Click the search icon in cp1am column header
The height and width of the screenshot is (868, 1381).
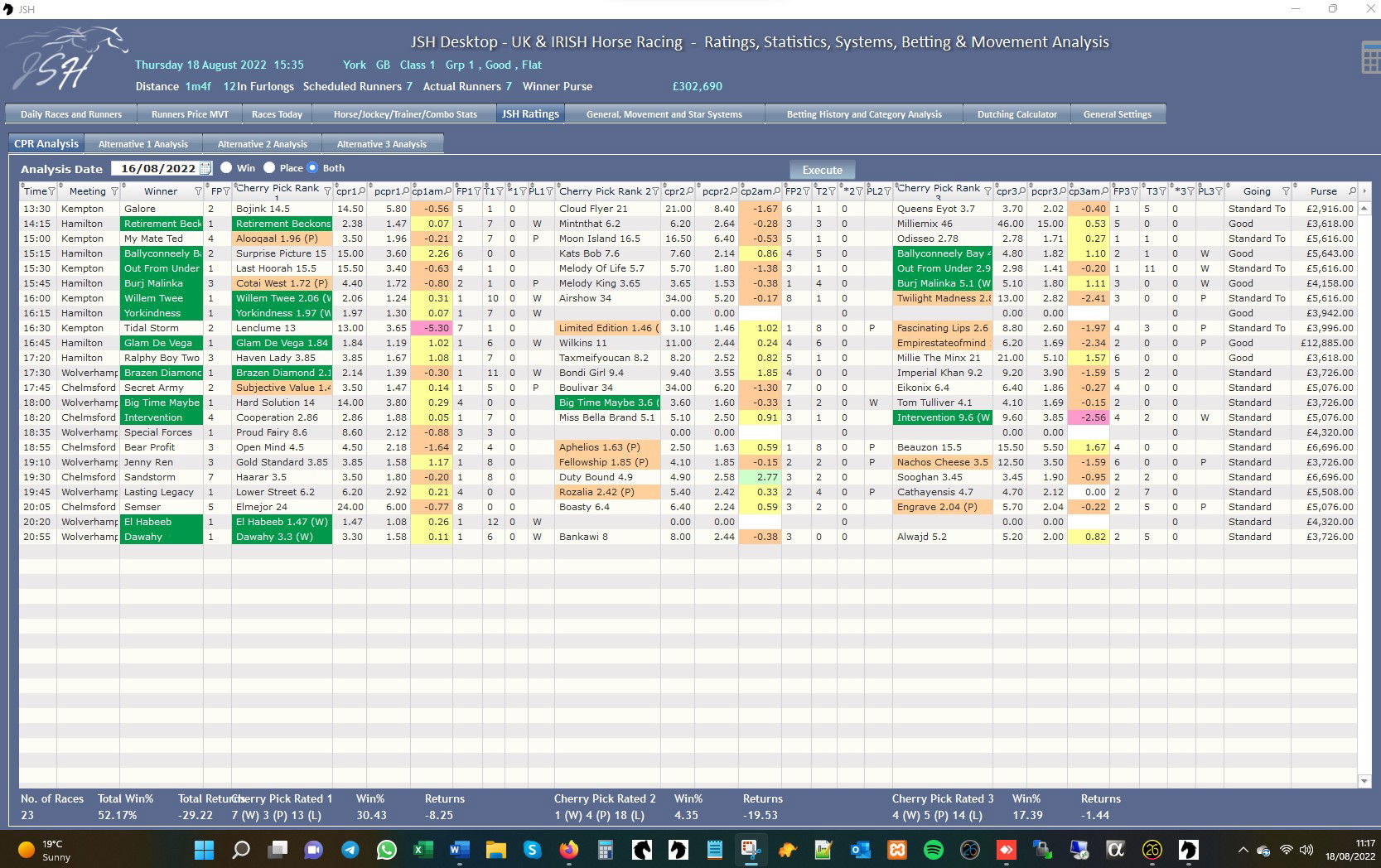pos(448,191)
